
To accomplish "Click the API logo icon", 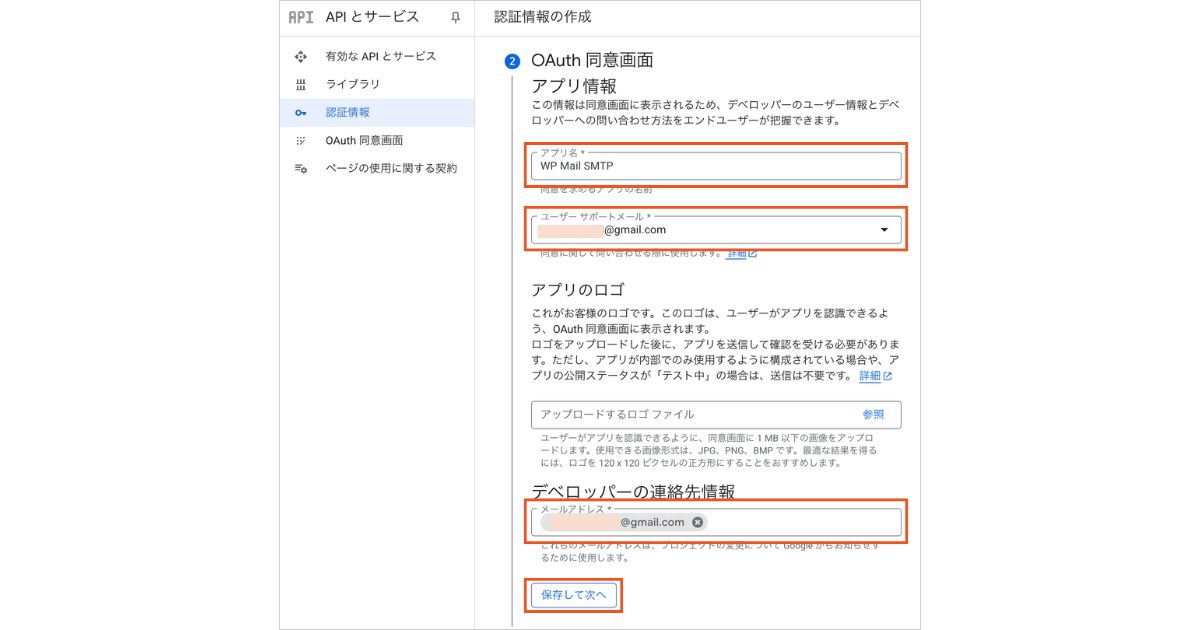I will click(300, 17).
